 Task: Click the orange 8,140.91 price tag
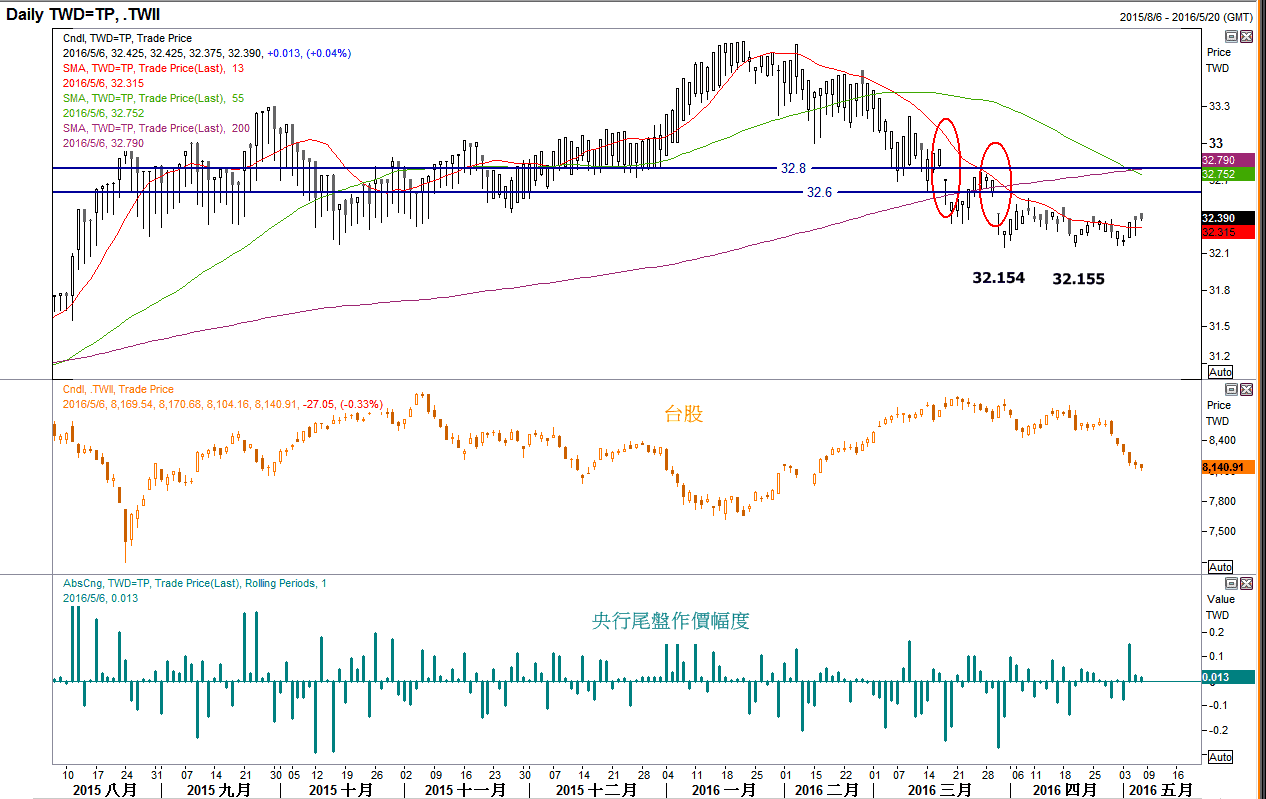point(1222,467)
